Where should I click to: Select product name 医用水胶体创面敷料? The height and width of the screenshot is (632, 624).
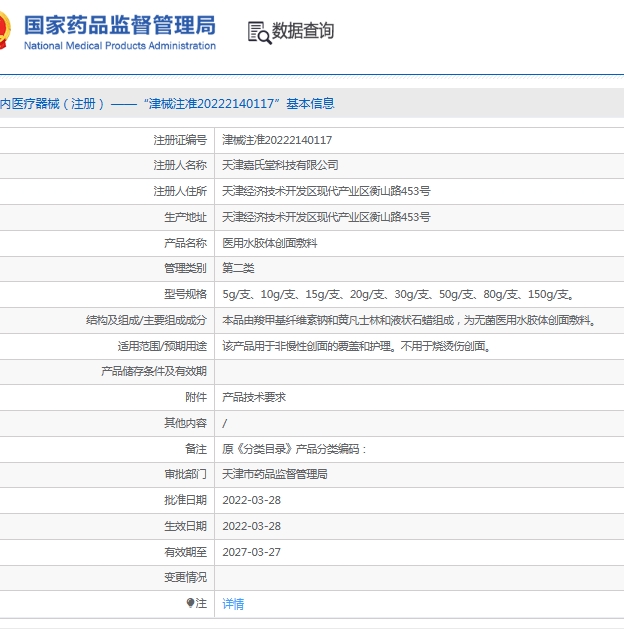tap(270, 243)
